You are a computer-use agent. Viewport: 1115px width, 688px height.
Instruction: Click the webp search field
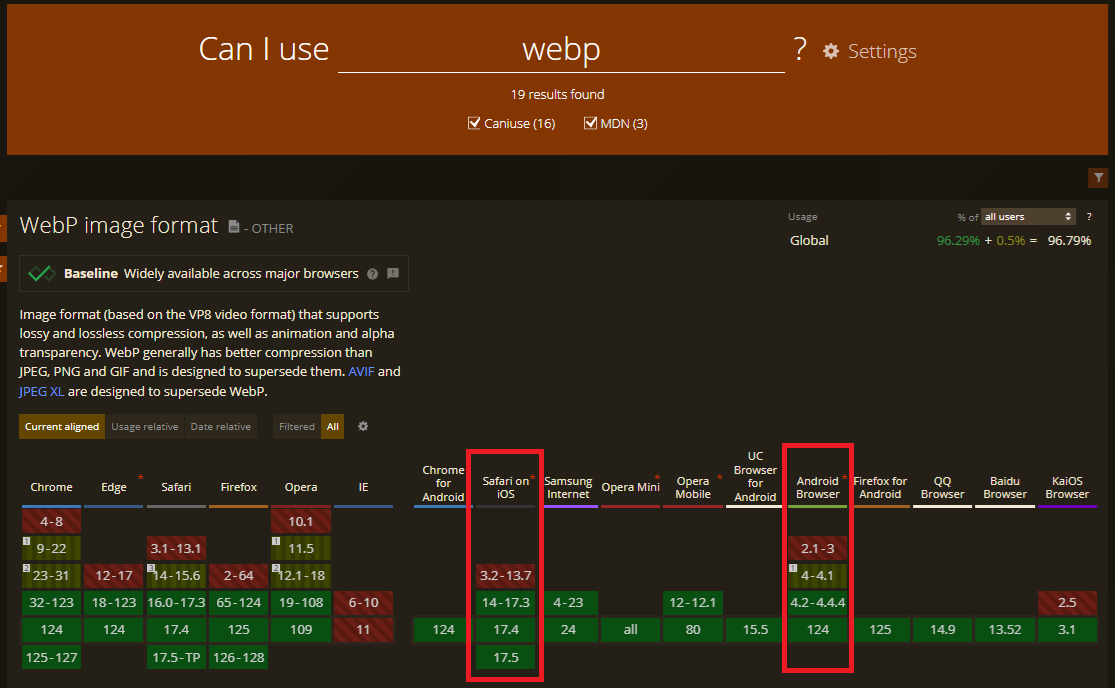(x=561, y=50)
